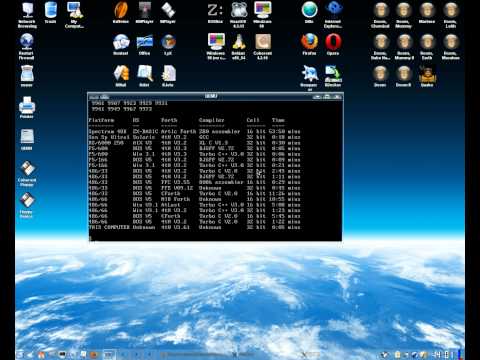This screenshot has height=360, width=480.
Task: Launch the Quake desktop icon
Action: pos(427,76)
